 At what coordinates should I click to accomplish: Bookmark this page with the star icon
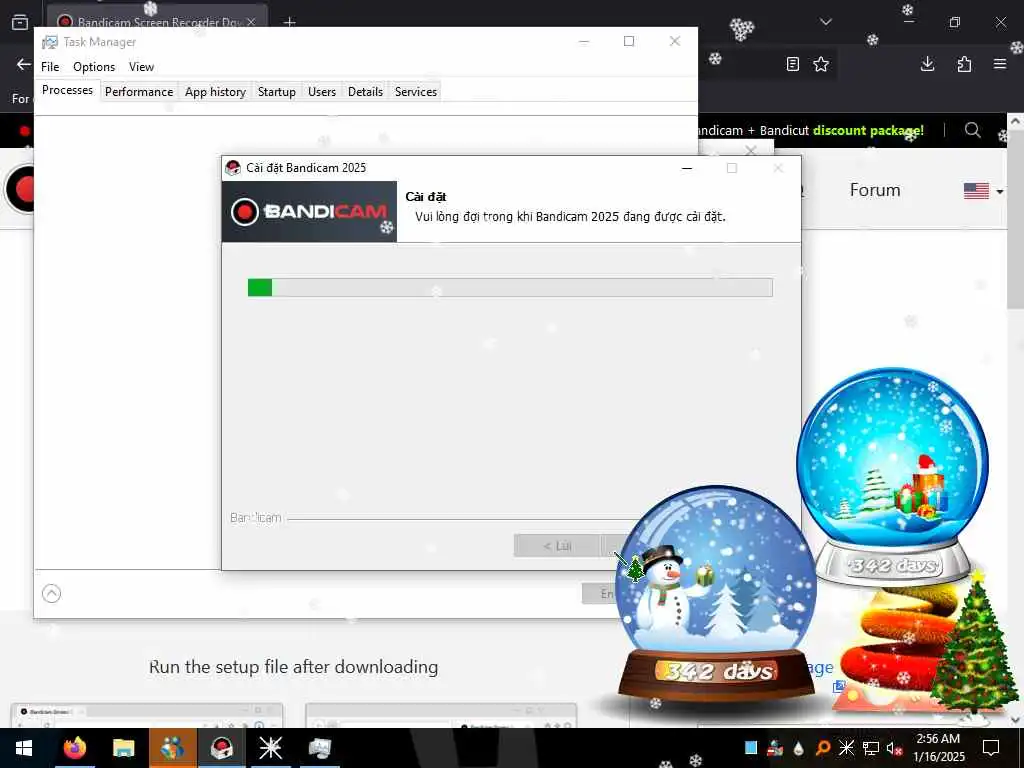[821, 64]
